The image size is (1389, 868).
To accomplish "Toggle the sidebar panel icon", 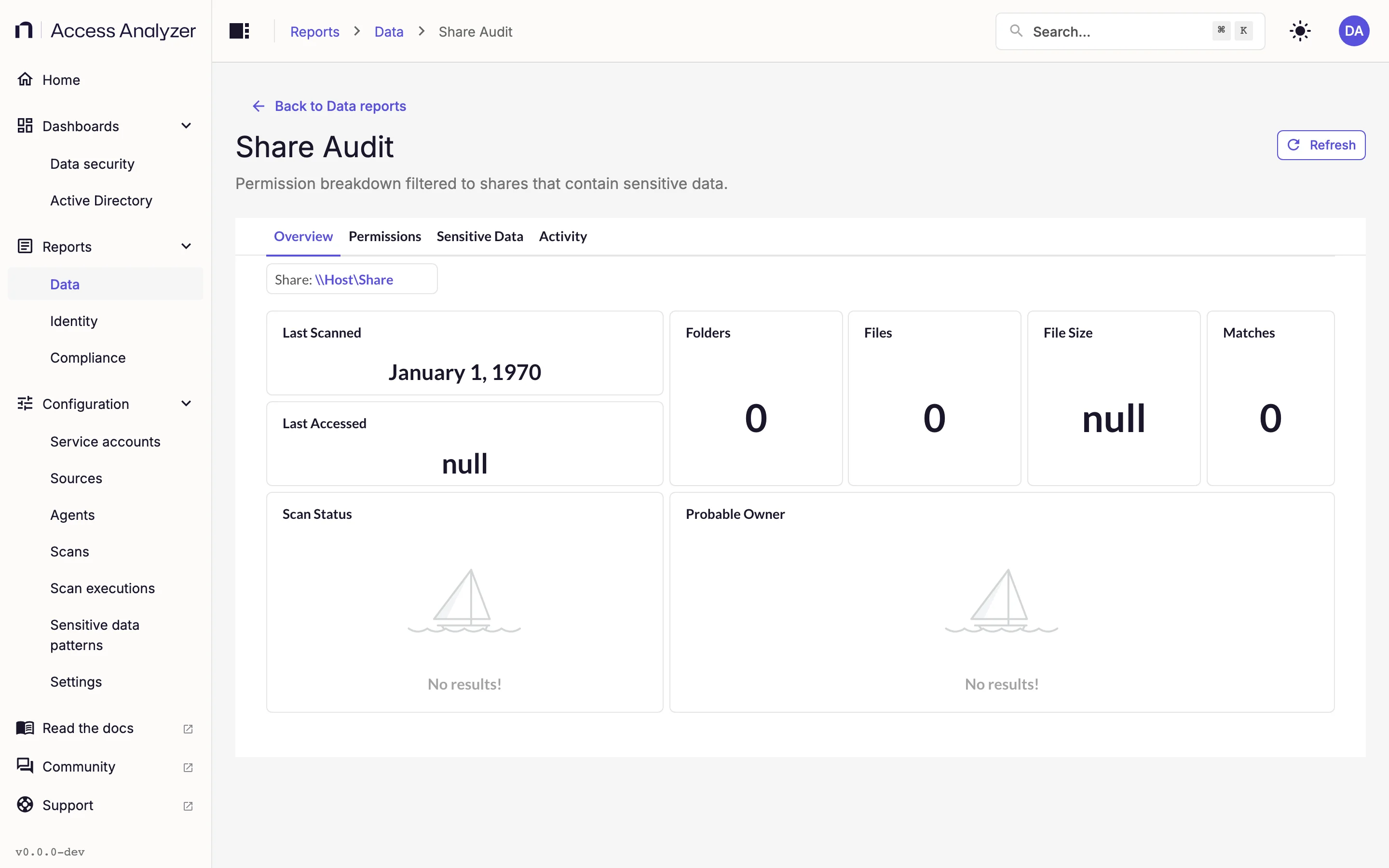I will (239, 31).
